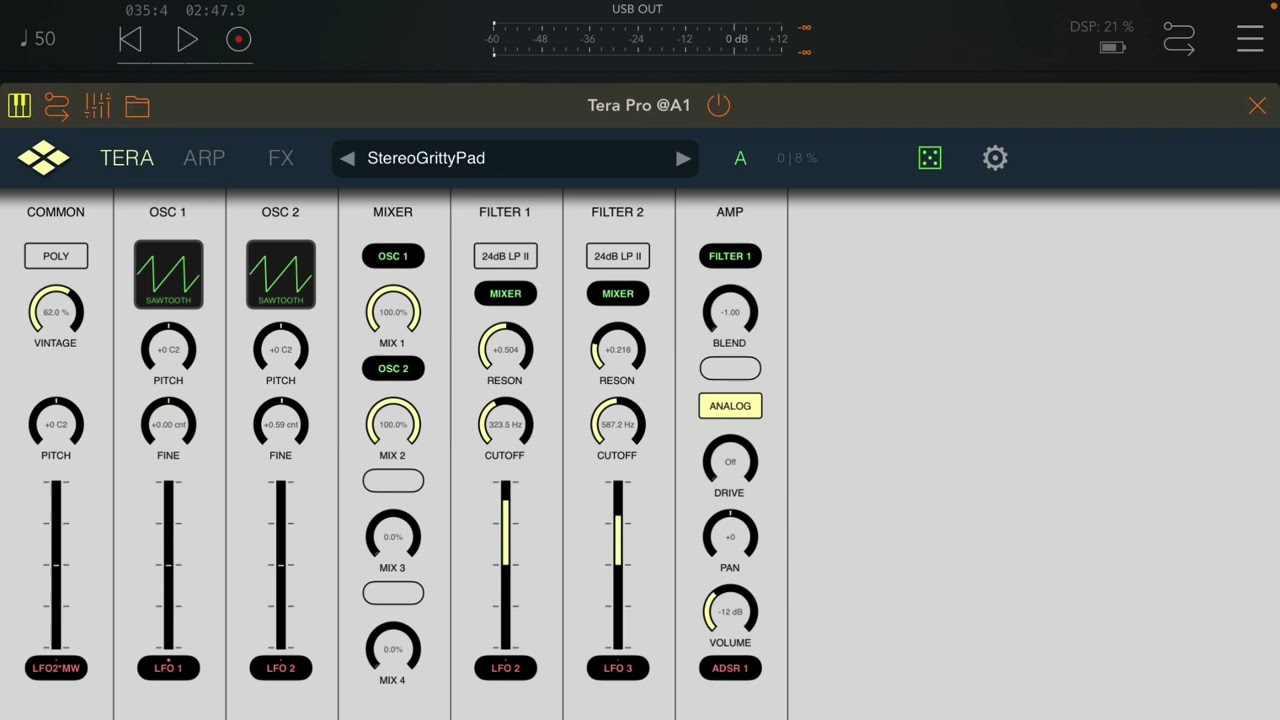Select the A patch slot
Viewport: 1280px width, 720px height.
click(x=740, y=158)
